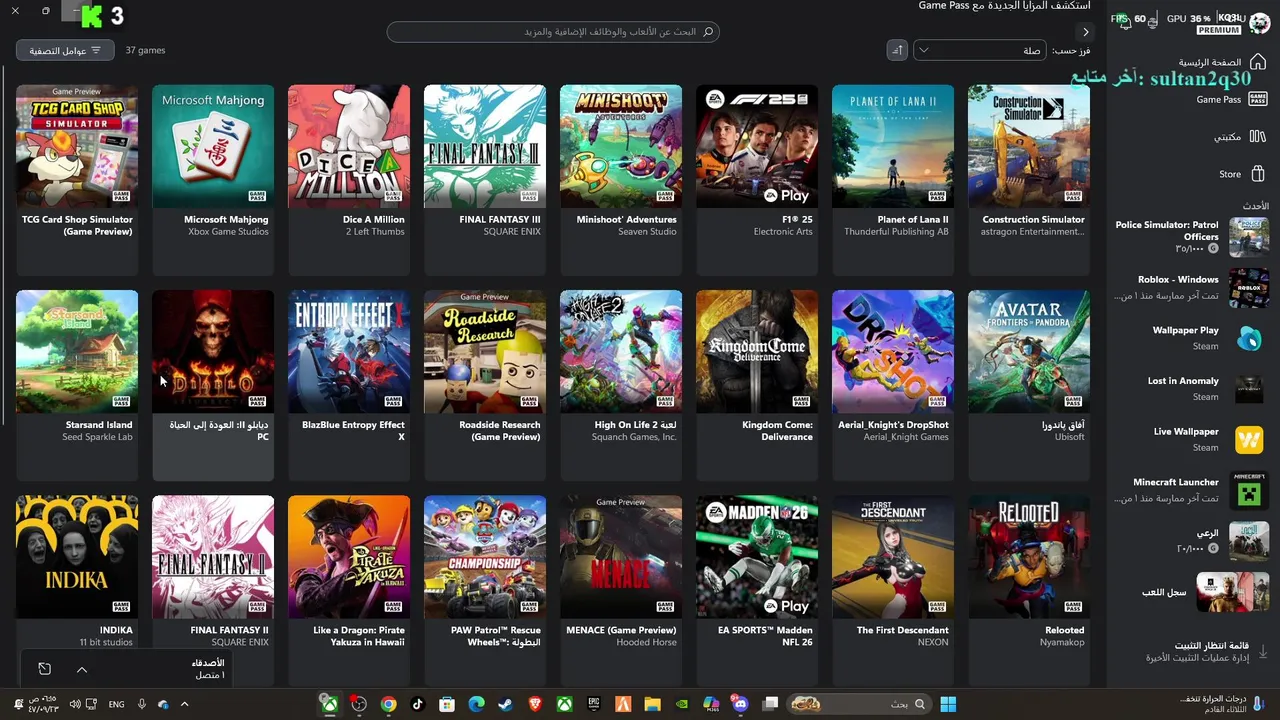1280x720 pixels.
Task: Open the Diablo II game card
Action: (213, 384)
